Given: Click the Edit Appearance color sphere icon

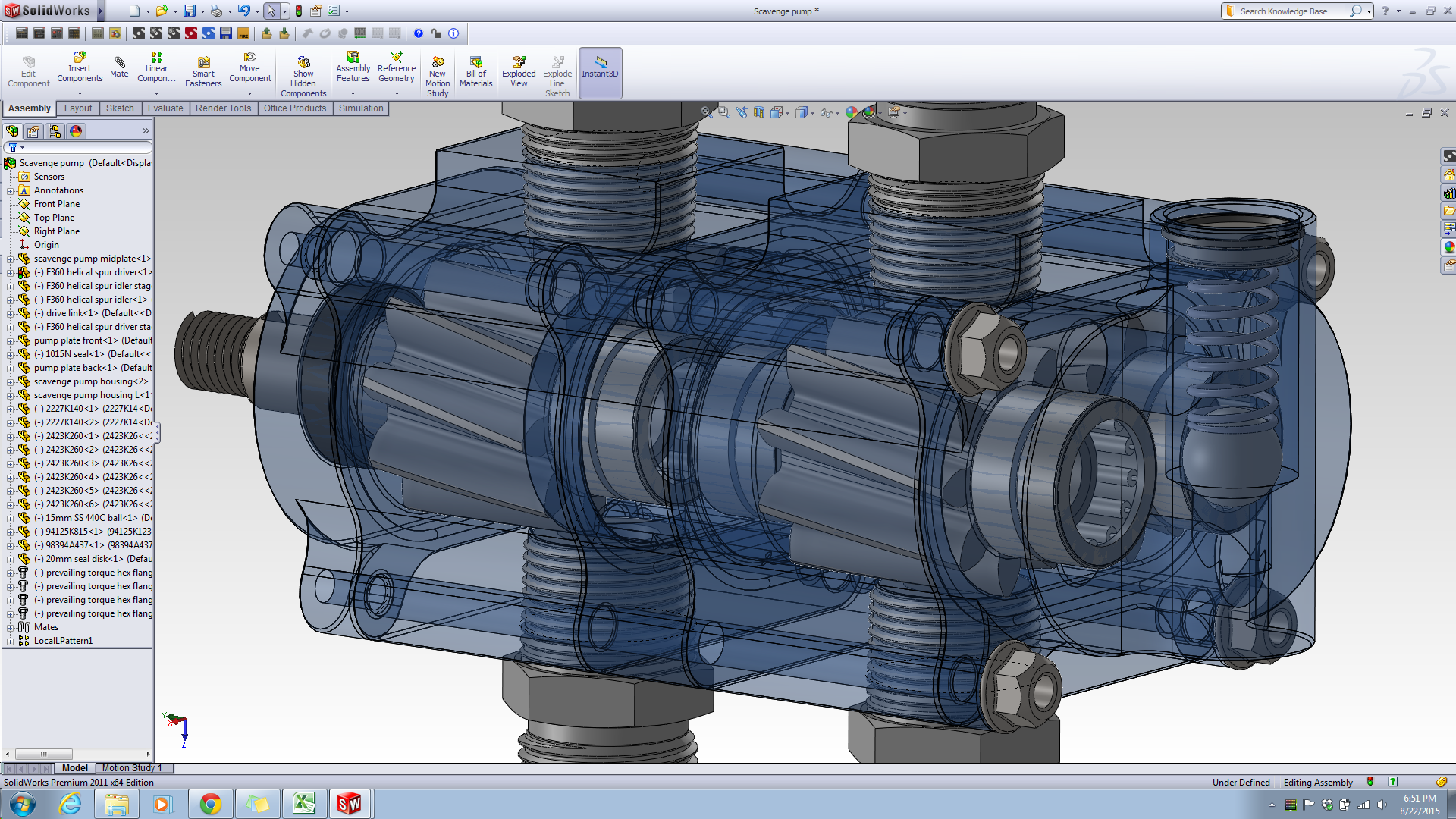Looking at the screenshot, I should point(851,112).
